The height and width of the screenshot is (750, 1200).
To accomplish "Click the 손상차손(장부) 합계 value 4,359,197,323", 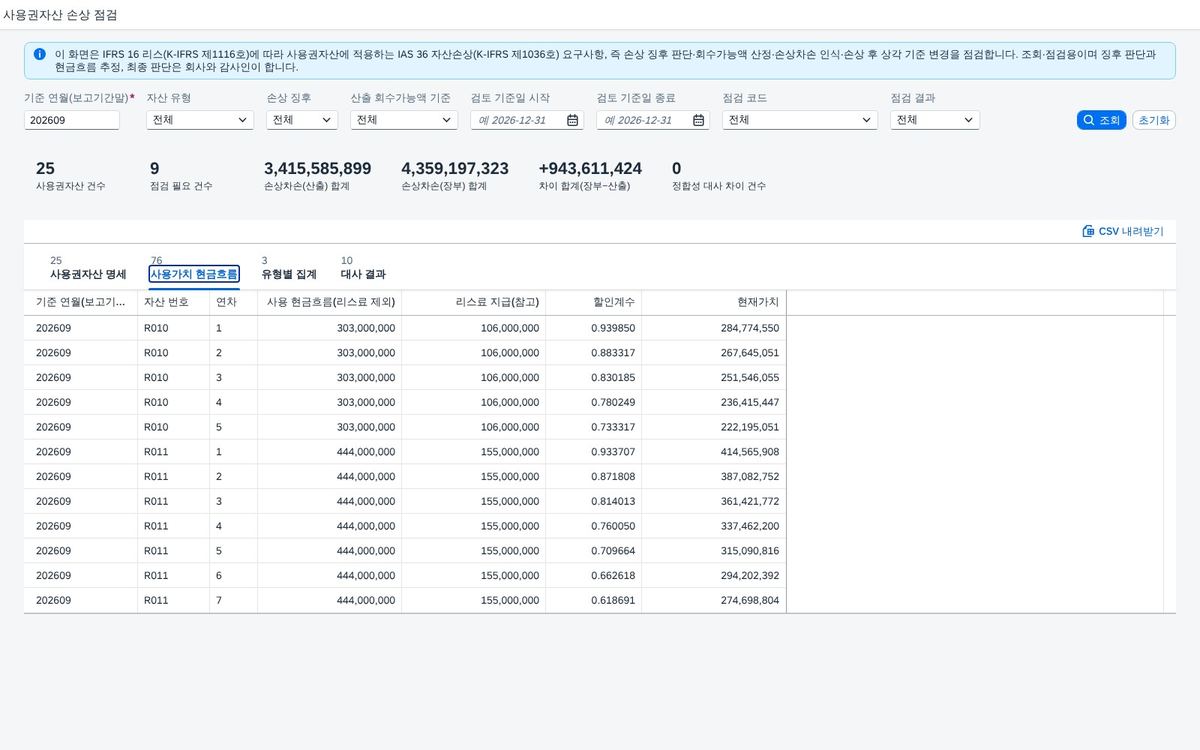I will [x=455, y=169].
